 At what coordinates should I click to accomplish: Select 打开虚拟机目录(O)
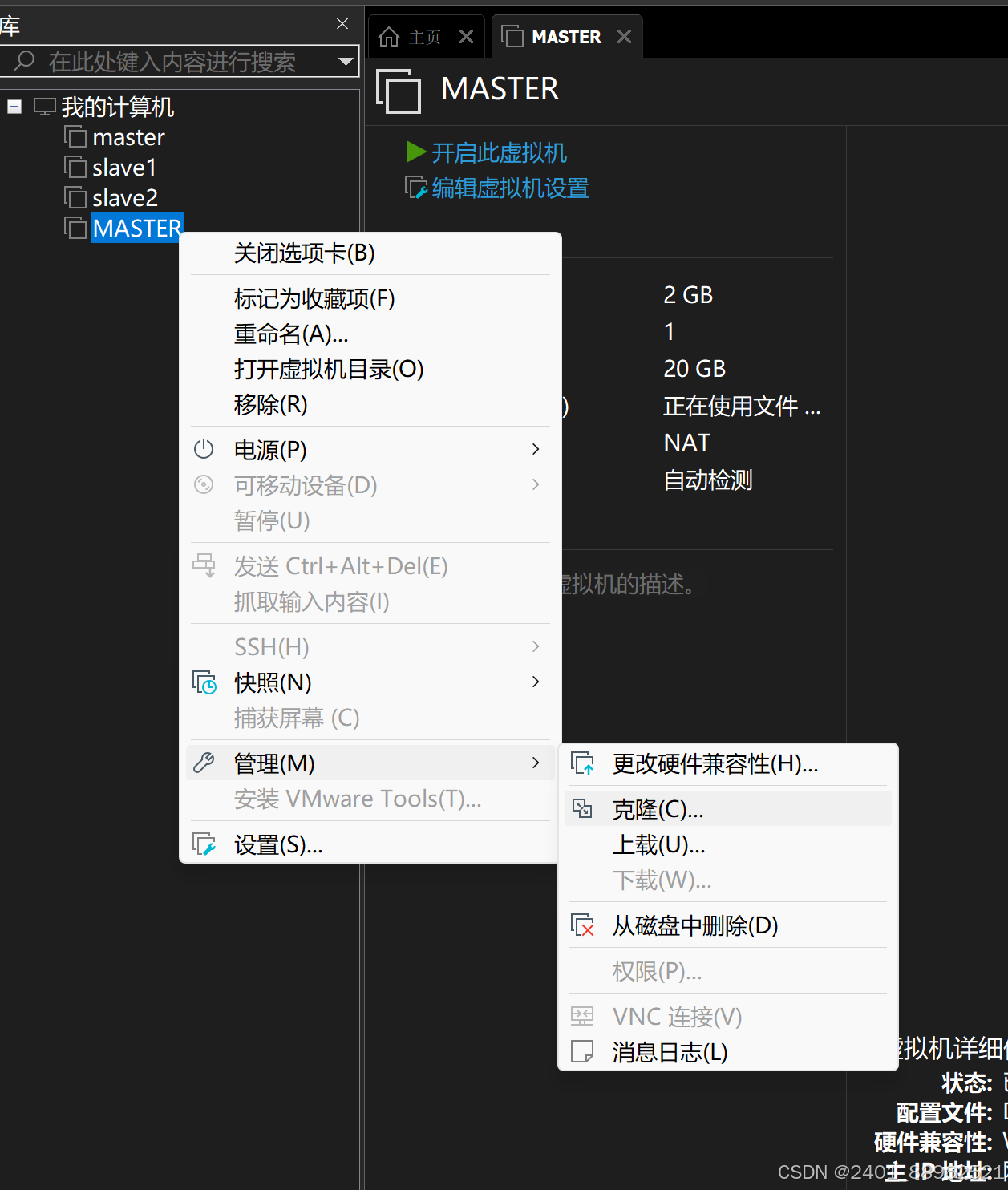[x=370, y=370]
